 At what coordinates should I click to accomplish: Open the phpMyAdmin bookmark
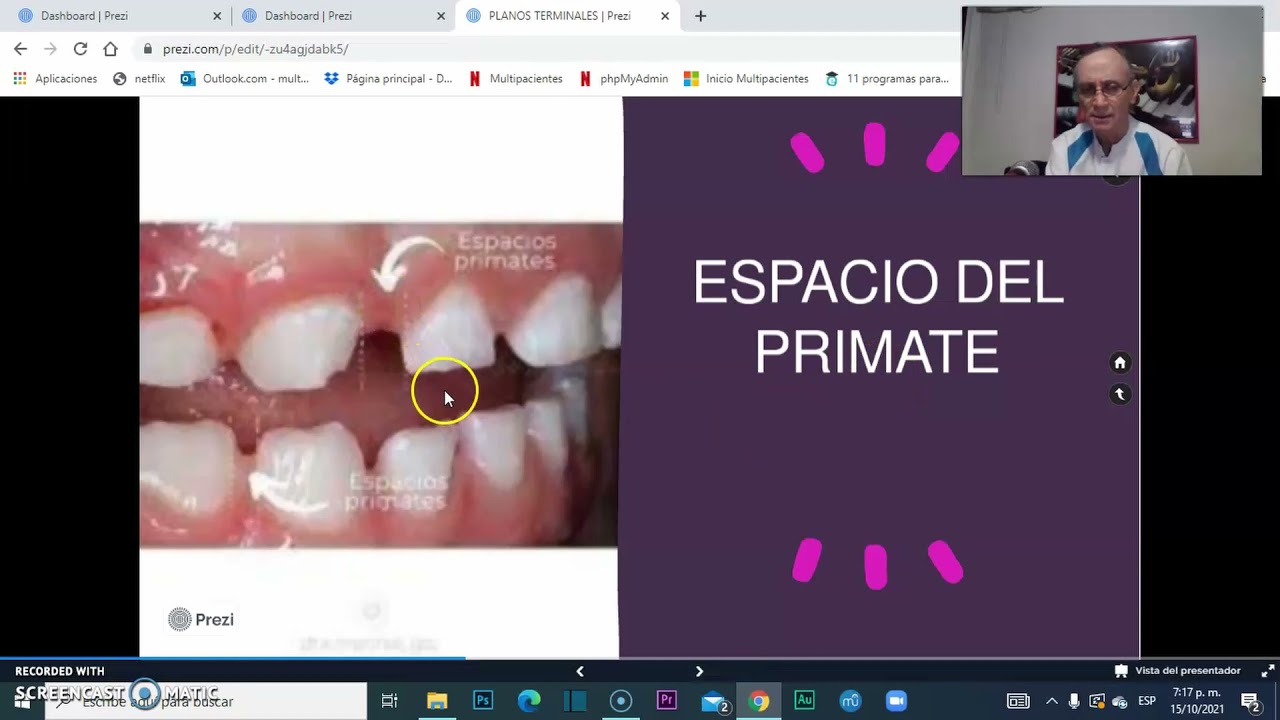(623, 78)
